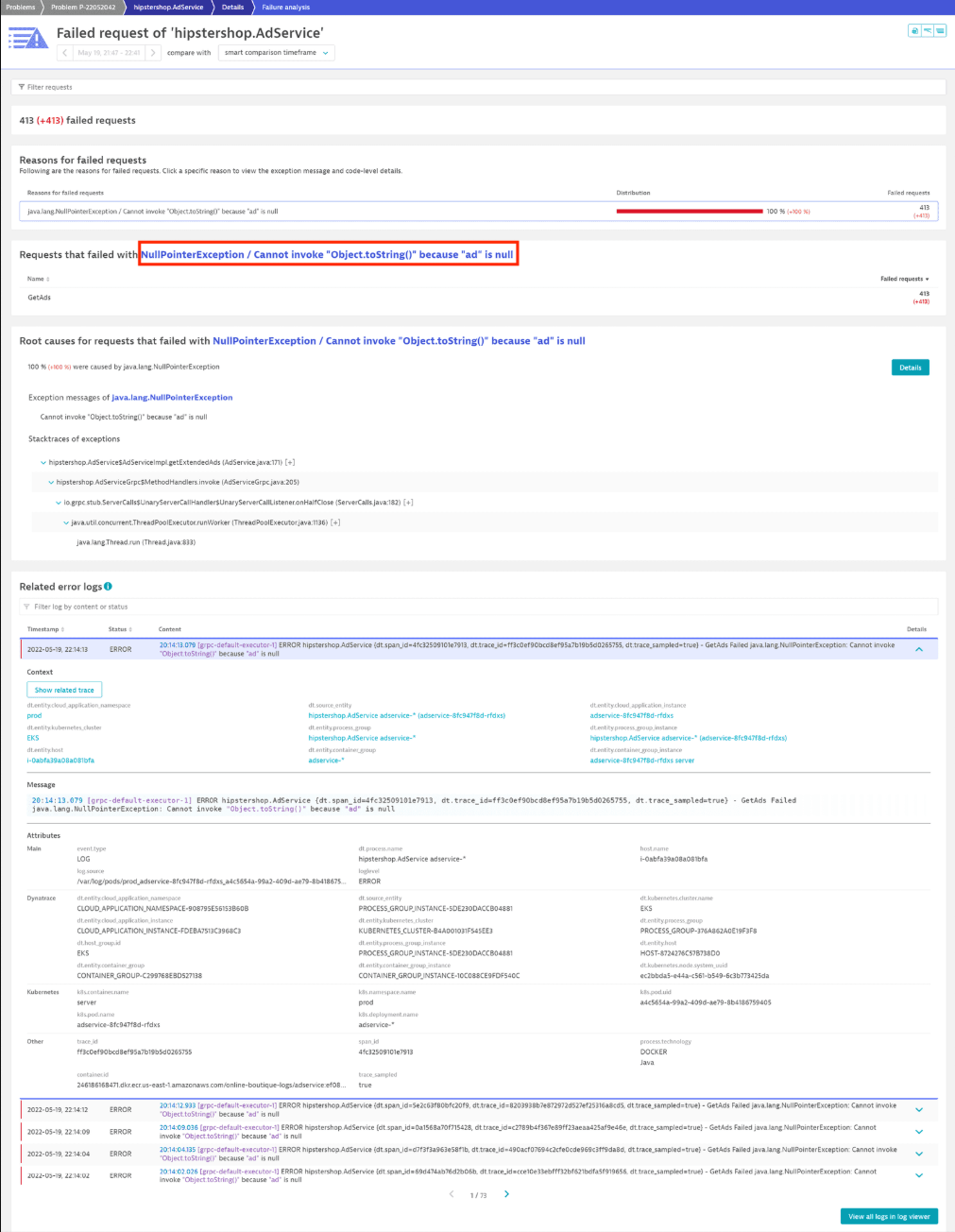Viewport: 955px width, 1232px height.
Task: Go to previous timeframe with left arrow
Action: [65, 53]
